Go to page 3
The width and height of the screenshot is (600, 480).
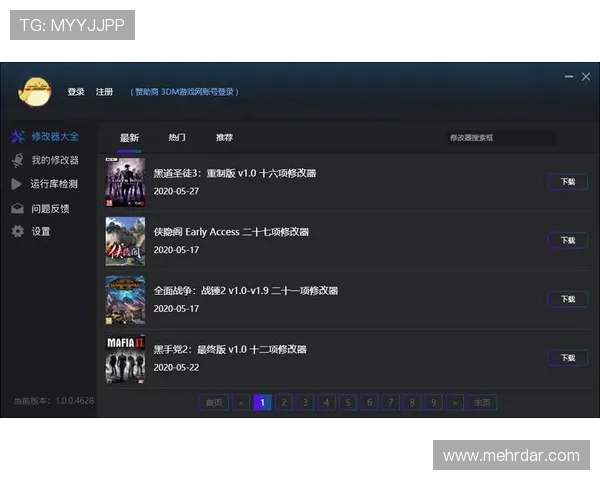[305, 403]
